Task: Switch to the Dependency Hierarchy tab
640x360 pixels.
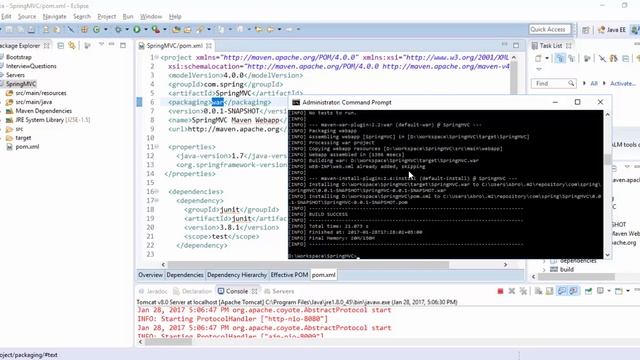Action: click(237, 275)
